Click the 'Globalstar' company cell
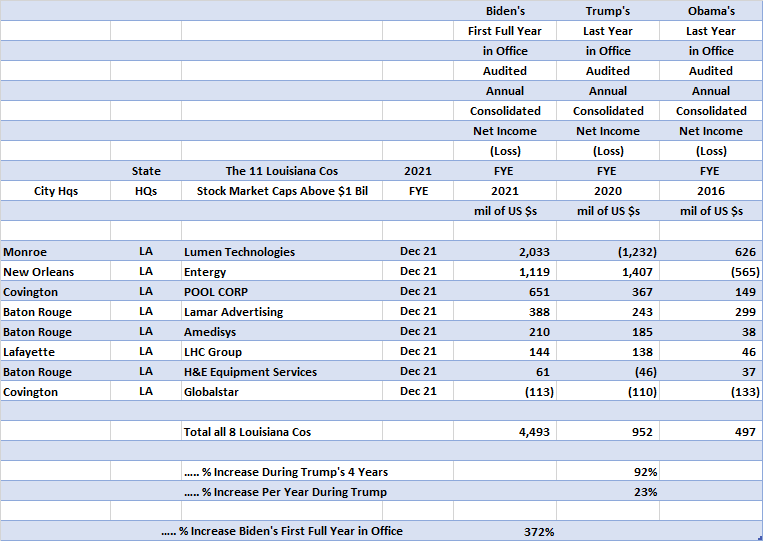 pyautogui.click(x=282, y=391)
